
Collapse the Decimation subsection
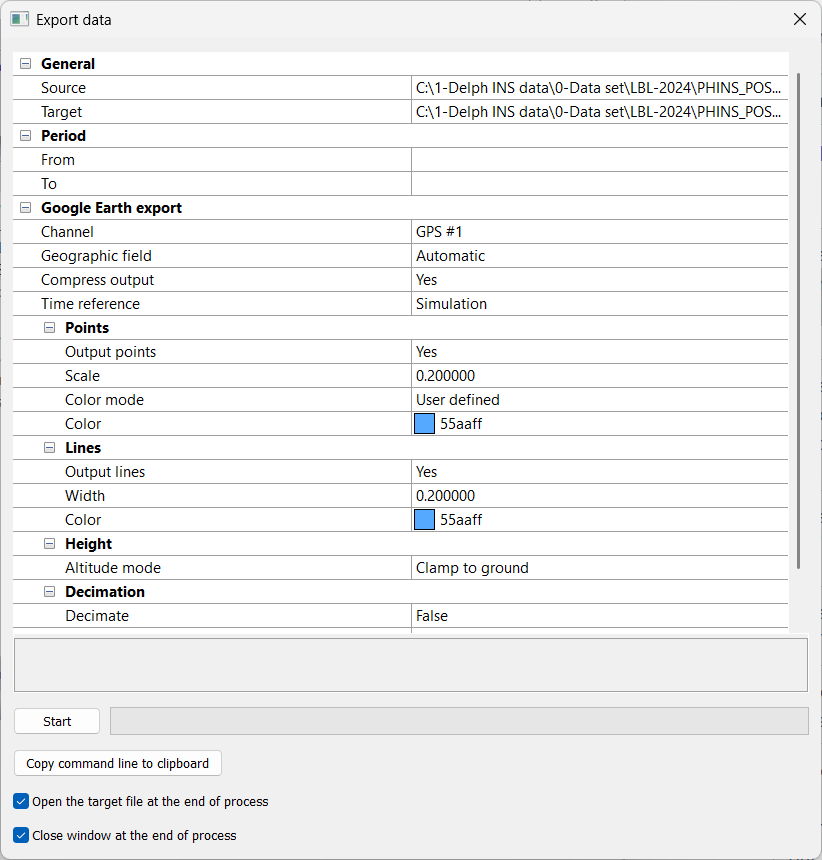[50, 592]
